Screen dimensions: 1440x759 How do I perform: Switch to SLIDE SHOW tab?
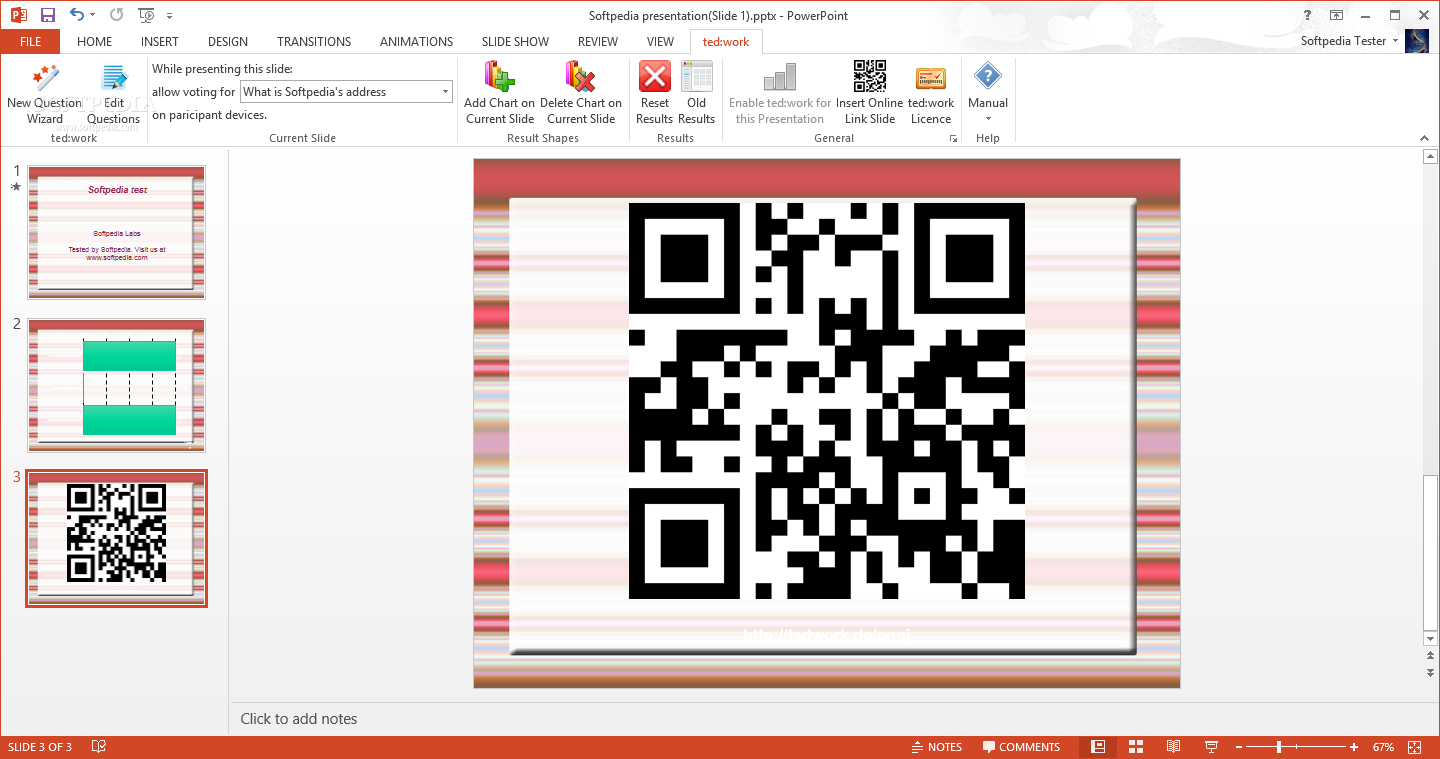[515, 41]
